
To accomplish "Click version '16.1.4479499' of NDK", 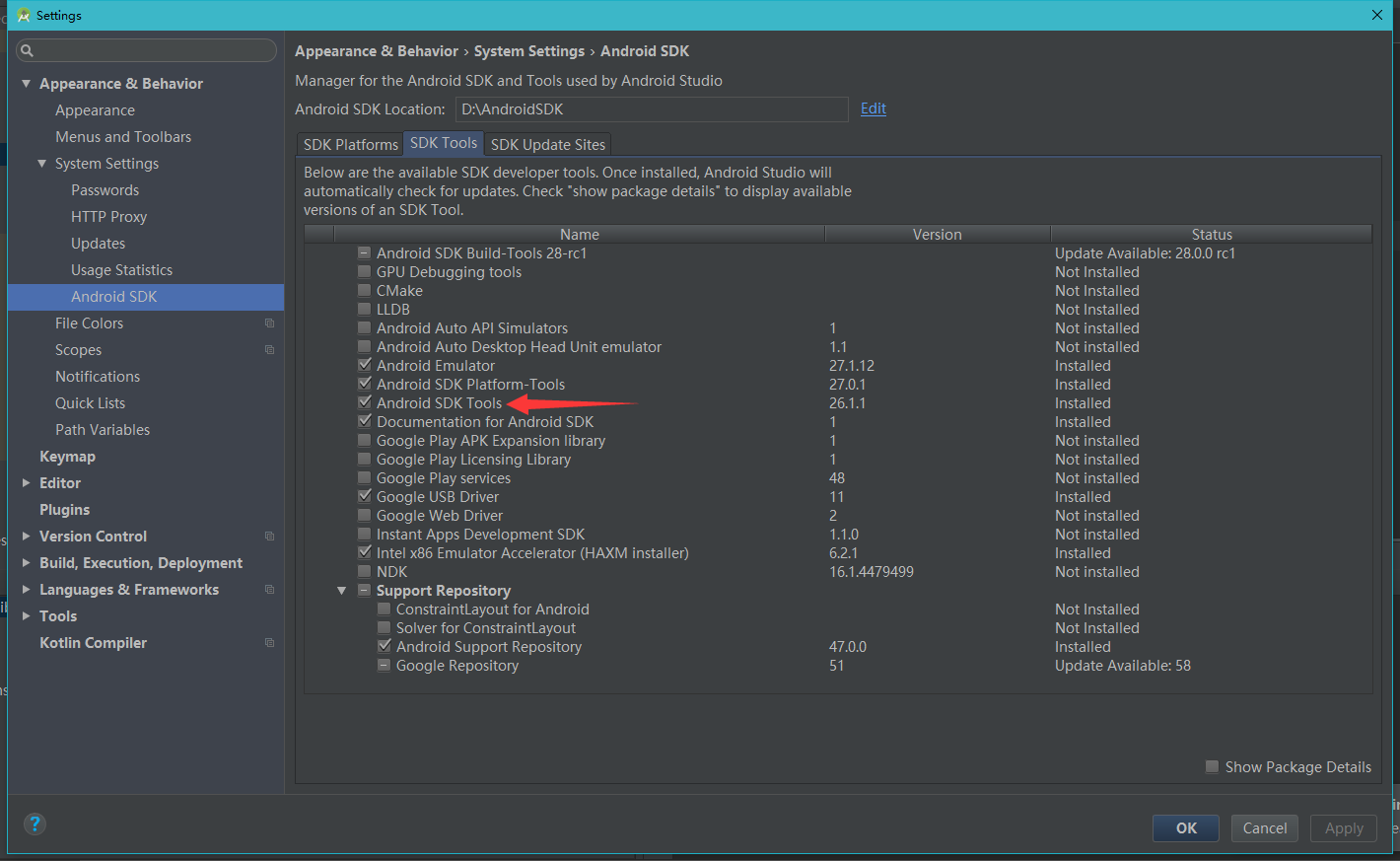I will coord(872,572).
